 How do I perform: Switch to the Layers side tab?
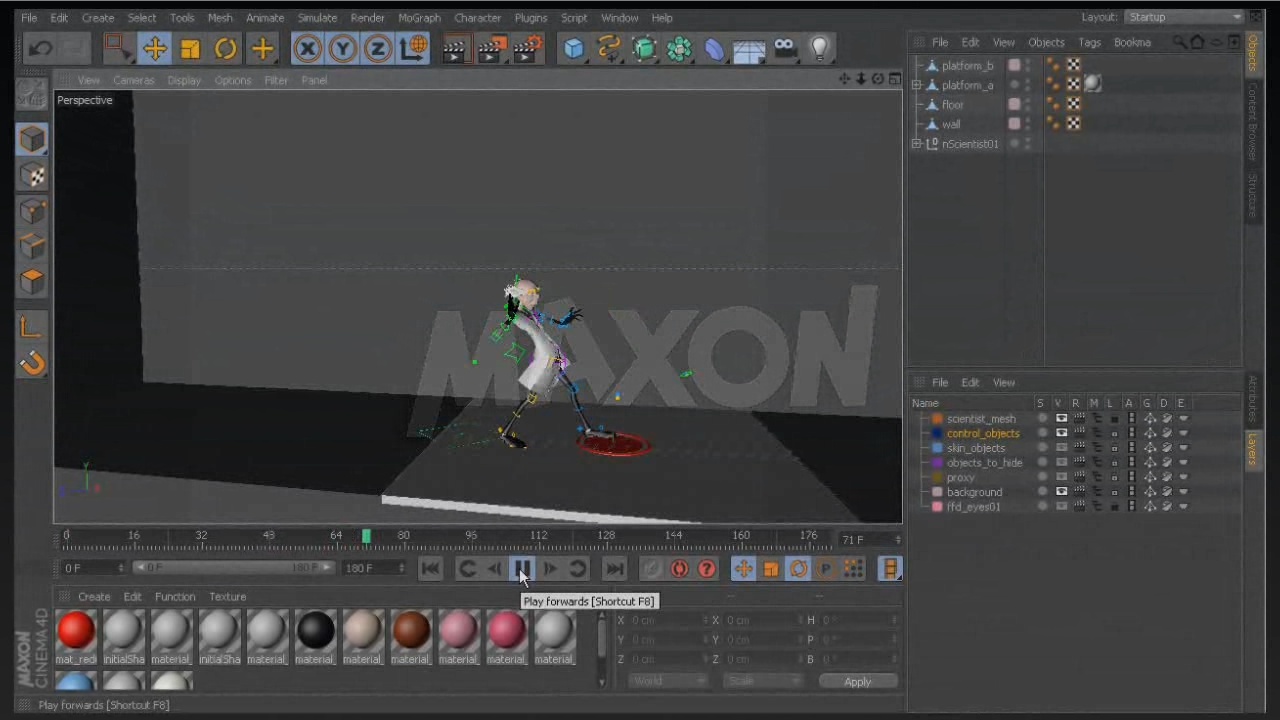pyautogui.click(x=1251, y=449)
